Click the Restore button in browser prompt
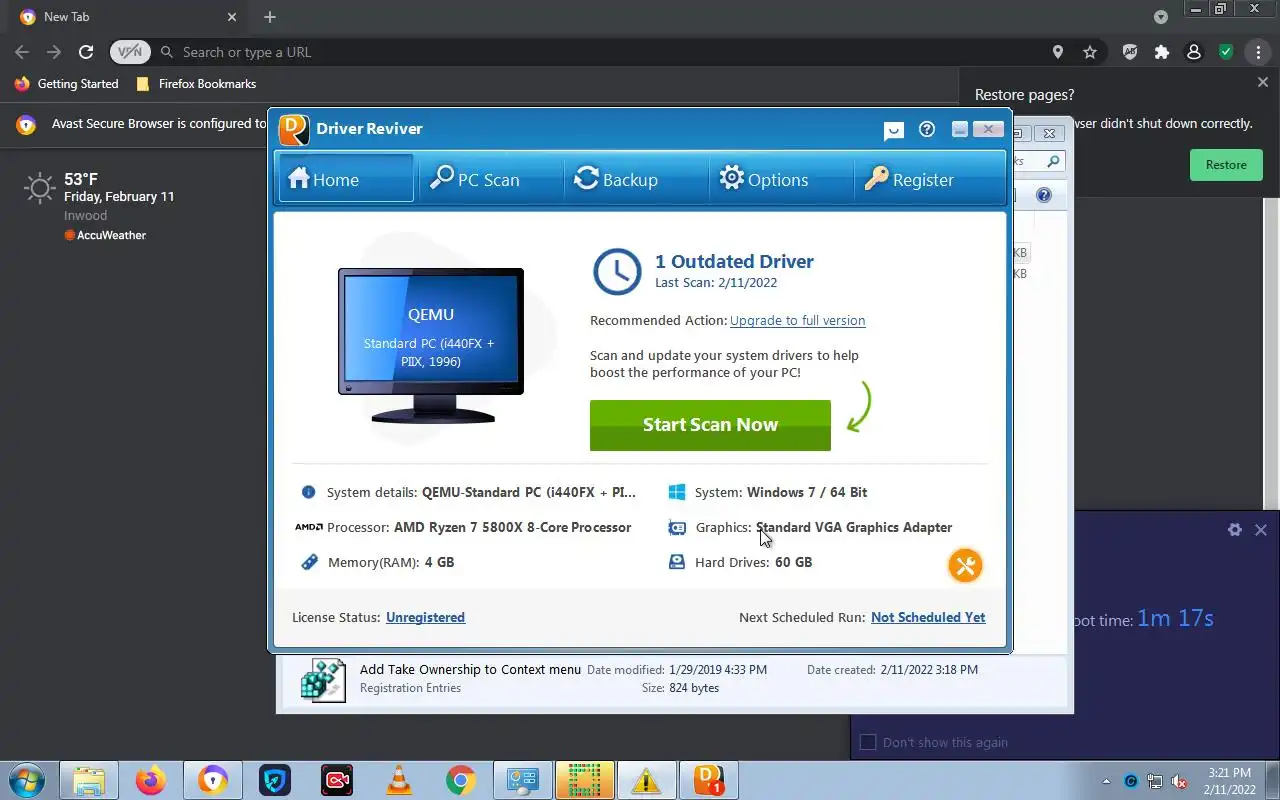The width and height of the screenshot is (1280, 800). pos(1226,165)
